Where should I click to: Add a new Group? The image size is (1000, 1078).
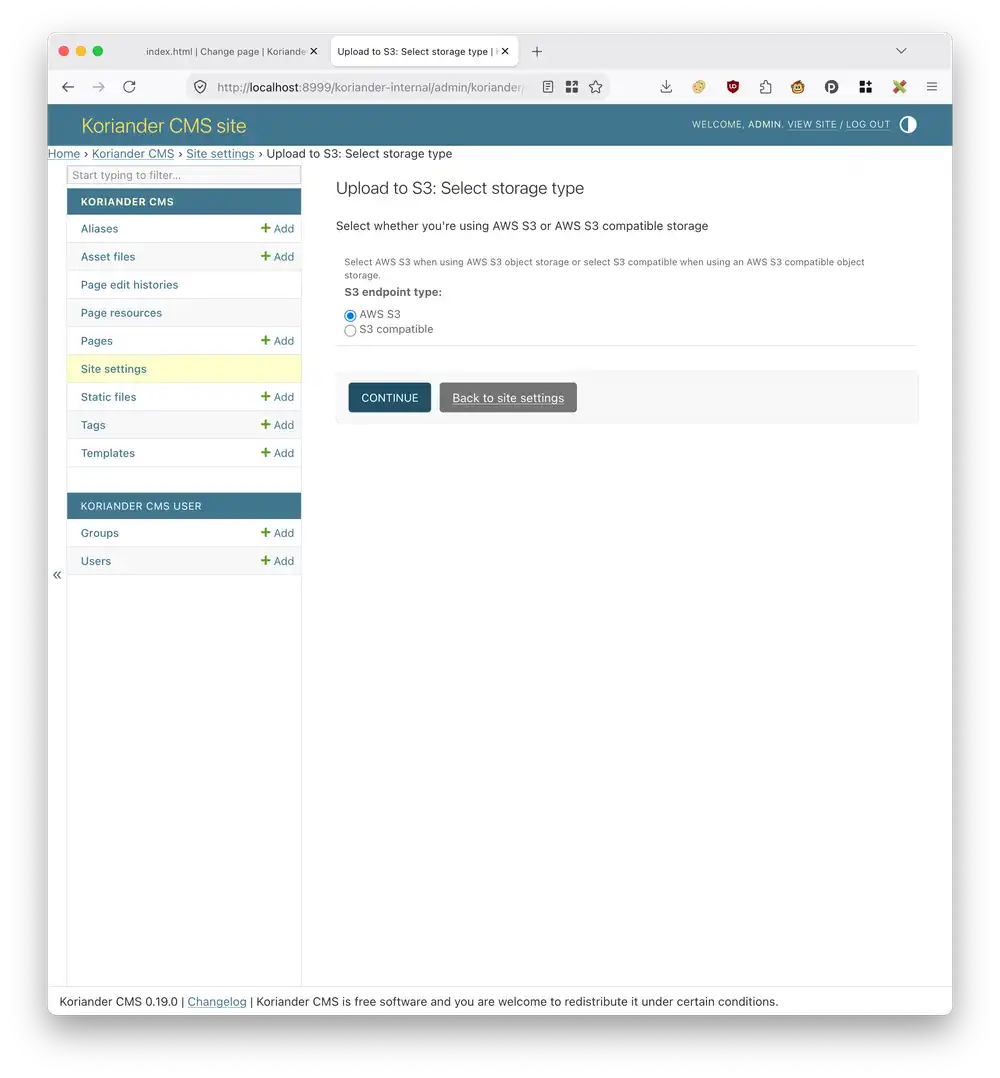coord(278,534)
